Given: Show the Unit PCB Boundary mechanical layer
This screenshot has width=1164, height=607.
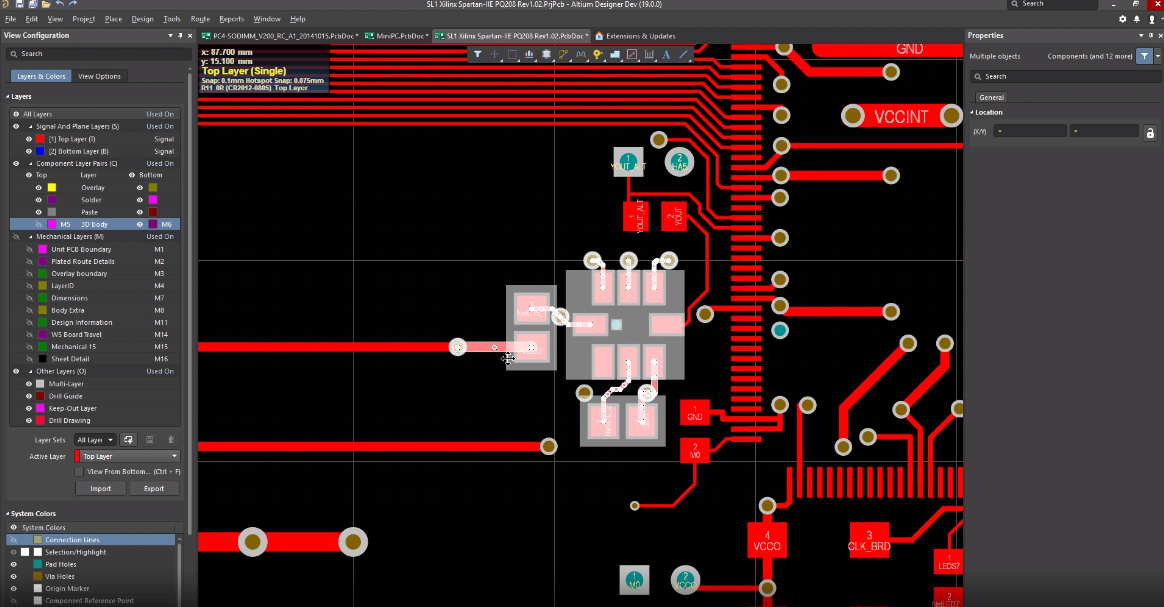Looking at the screenshot, I should point(29,249).
